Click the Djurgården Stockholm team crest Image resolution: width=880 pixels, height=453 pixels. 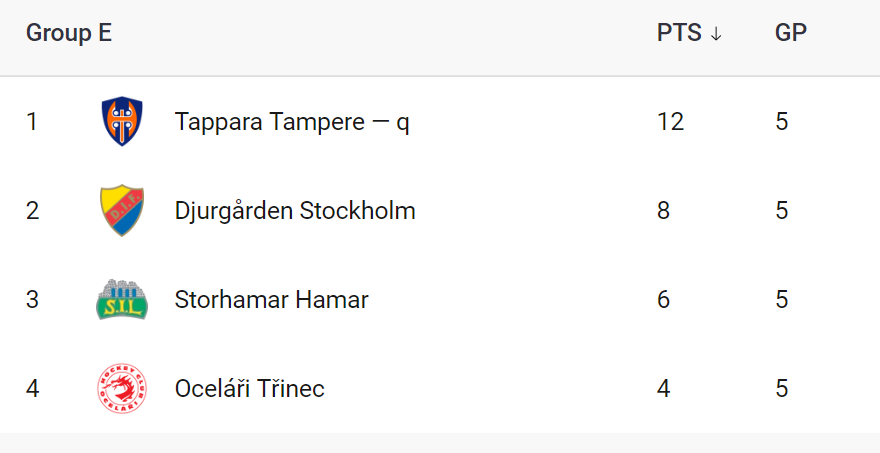pos(122,210)
